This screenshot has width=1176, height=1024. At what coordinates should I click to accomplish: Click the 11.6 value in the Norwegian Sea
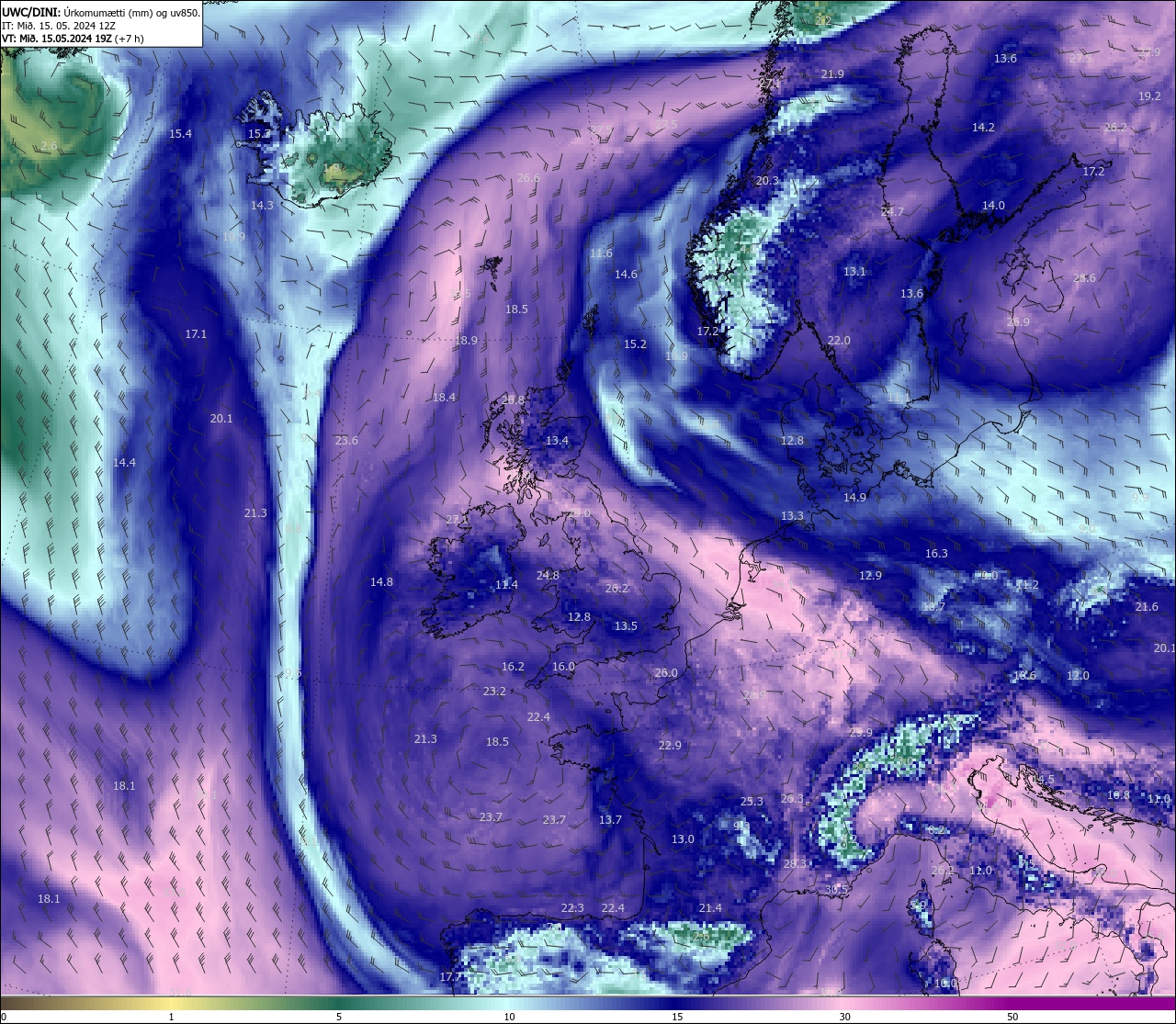(x=601, y=253)
